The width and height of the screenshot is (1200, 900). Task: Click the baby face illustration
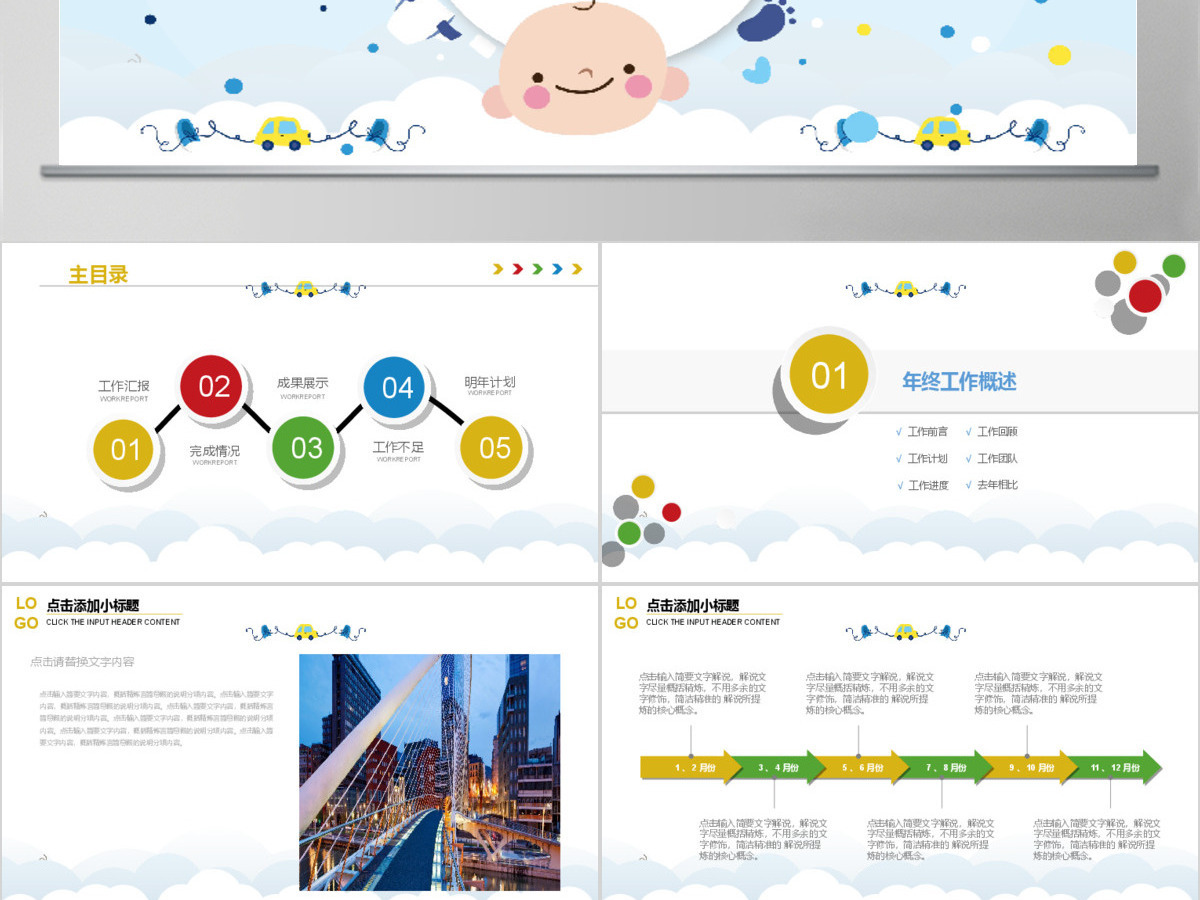586,67
